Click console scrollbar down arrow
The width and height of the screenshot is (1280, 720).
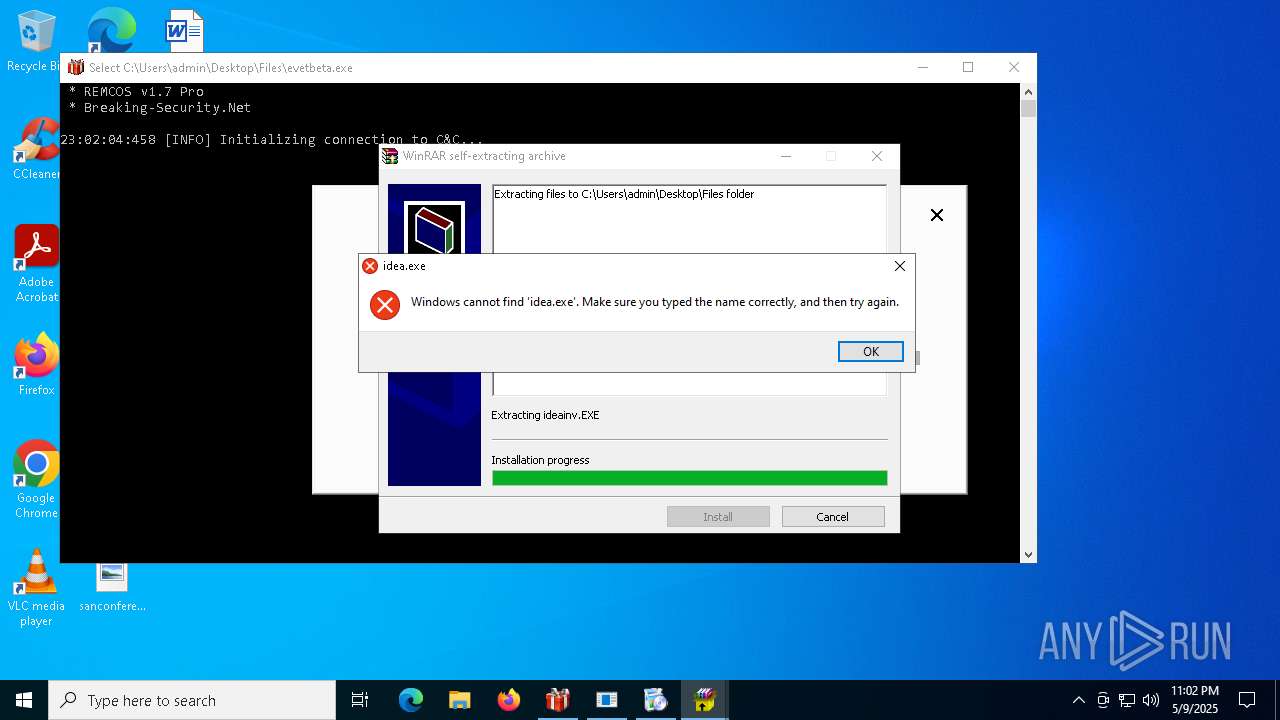point(1028,554)
